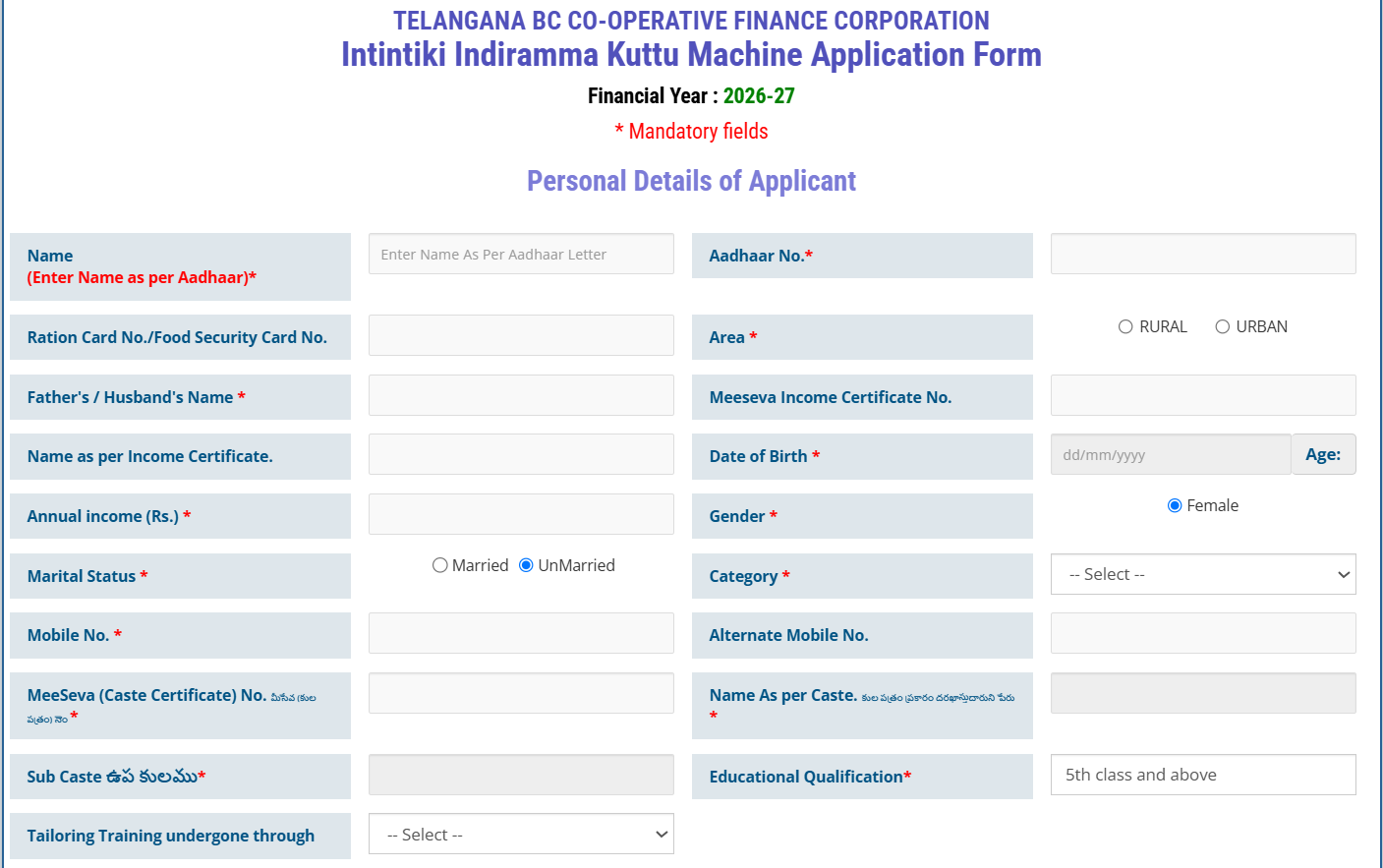This screenshot has height=868, width=1383.
Task: Select UnMarried marital status
Action: pos(526,565)
